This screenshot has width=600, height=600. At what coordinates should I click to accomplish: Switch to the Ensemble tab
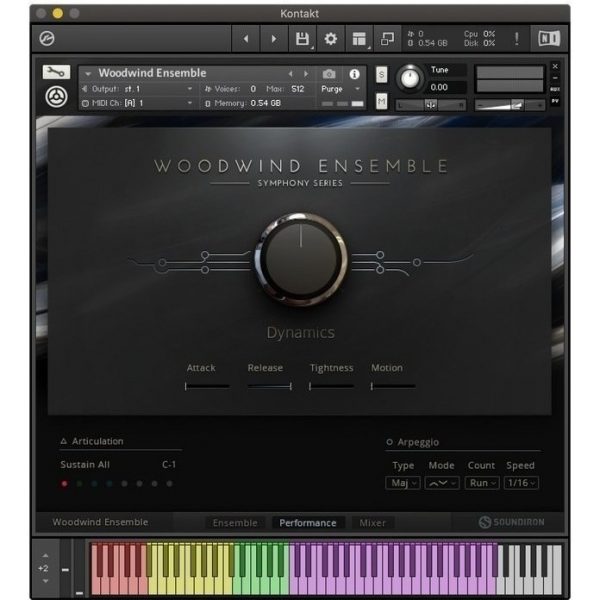click(x=235, y=523)
